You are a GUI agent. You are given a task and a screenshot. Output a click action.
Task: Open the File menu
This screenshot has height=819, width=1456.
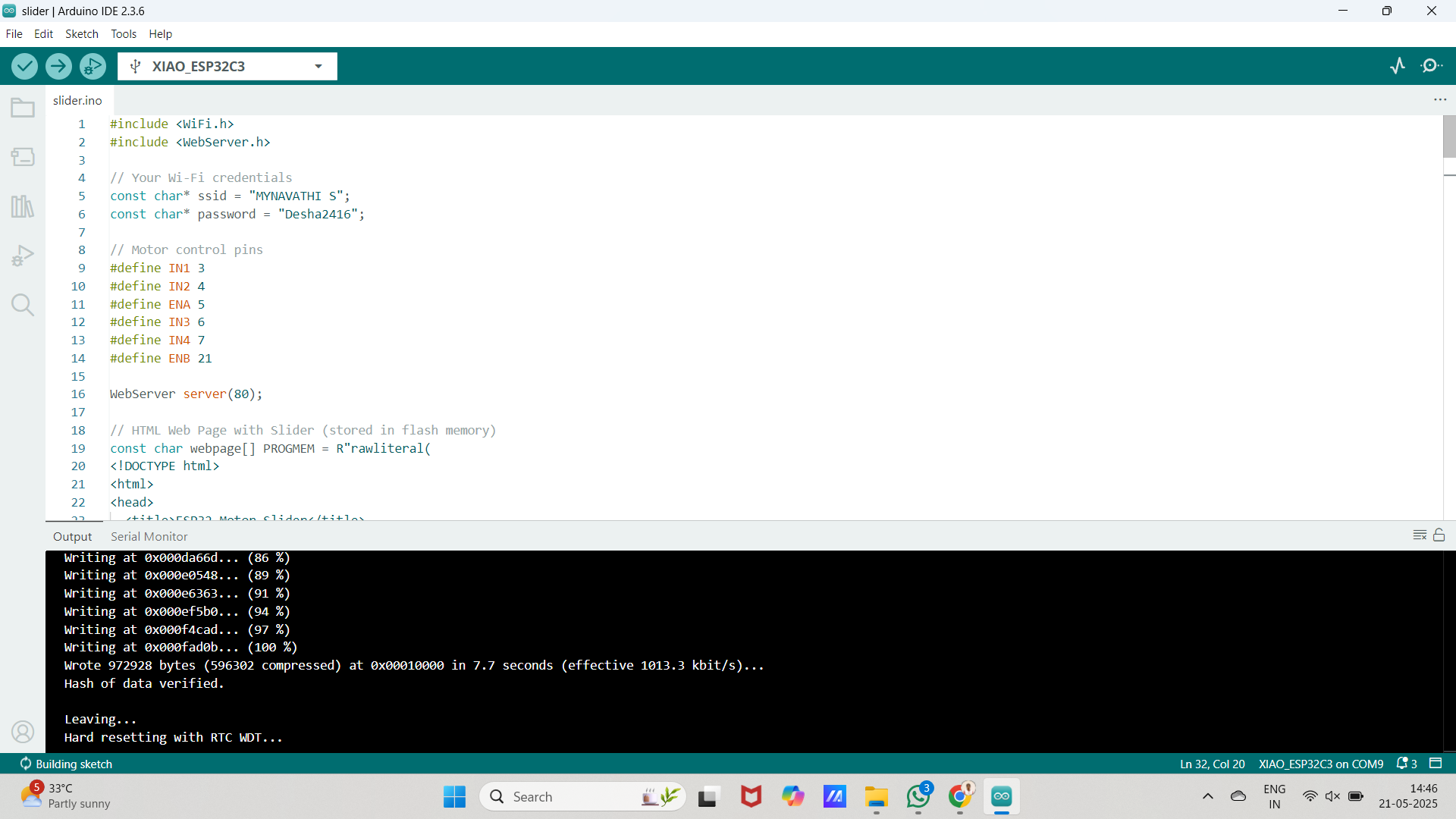coord(14,34)
